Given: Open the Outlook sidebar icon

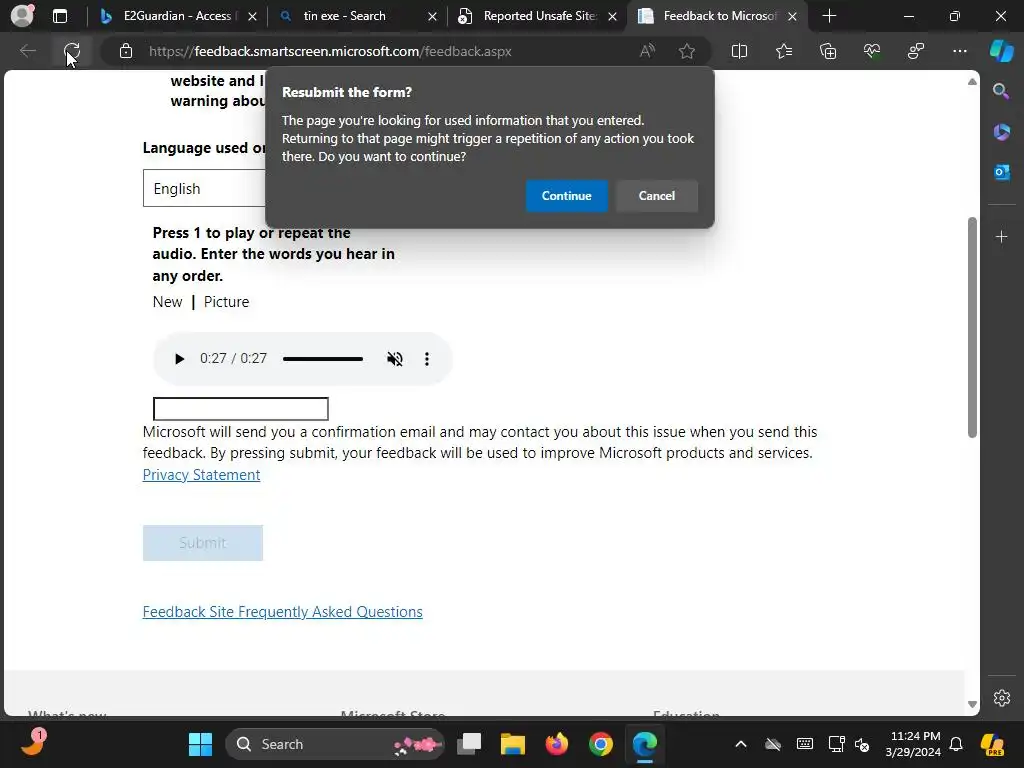Looking at the screenshot, I should tap(1001, 172).
